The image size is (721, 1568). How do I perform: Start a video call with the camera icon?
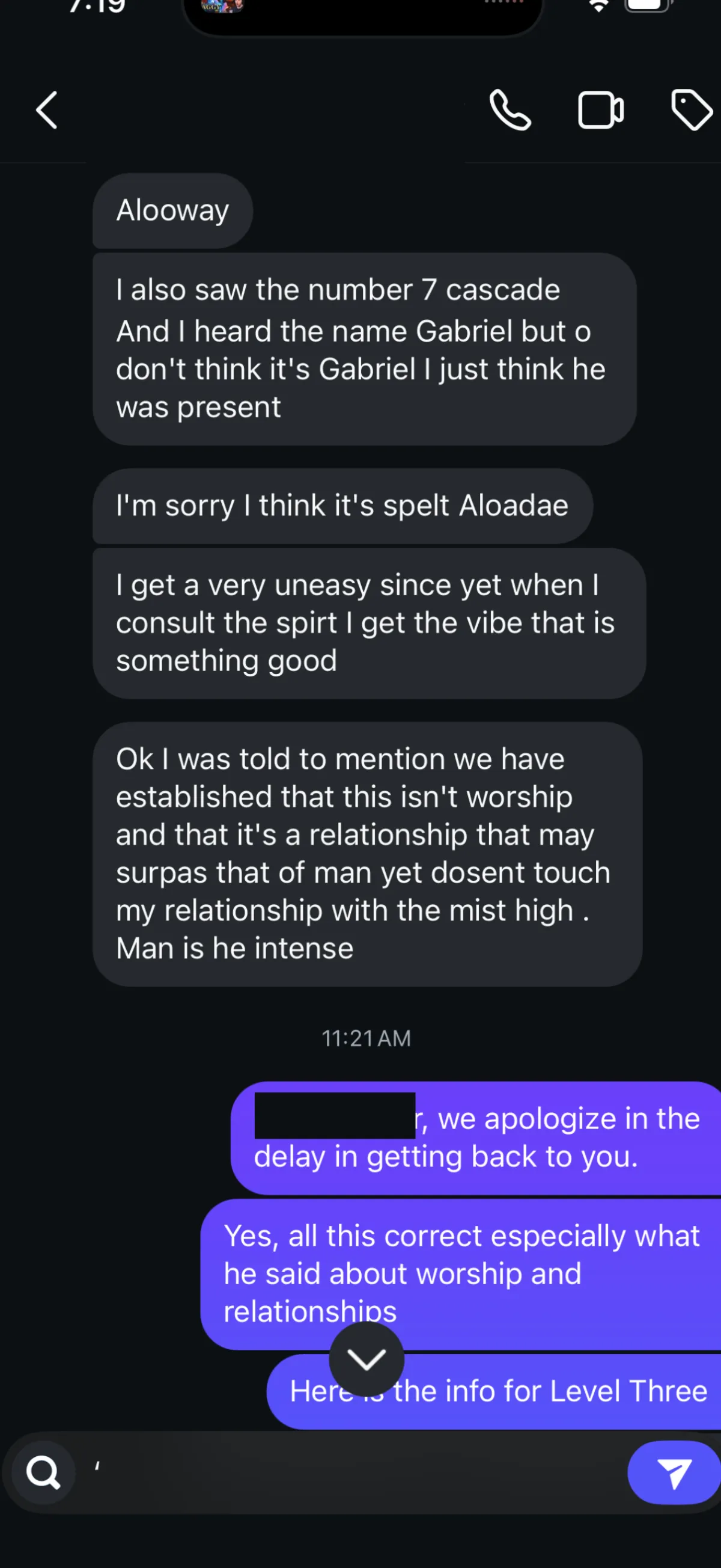coord(600,110)
